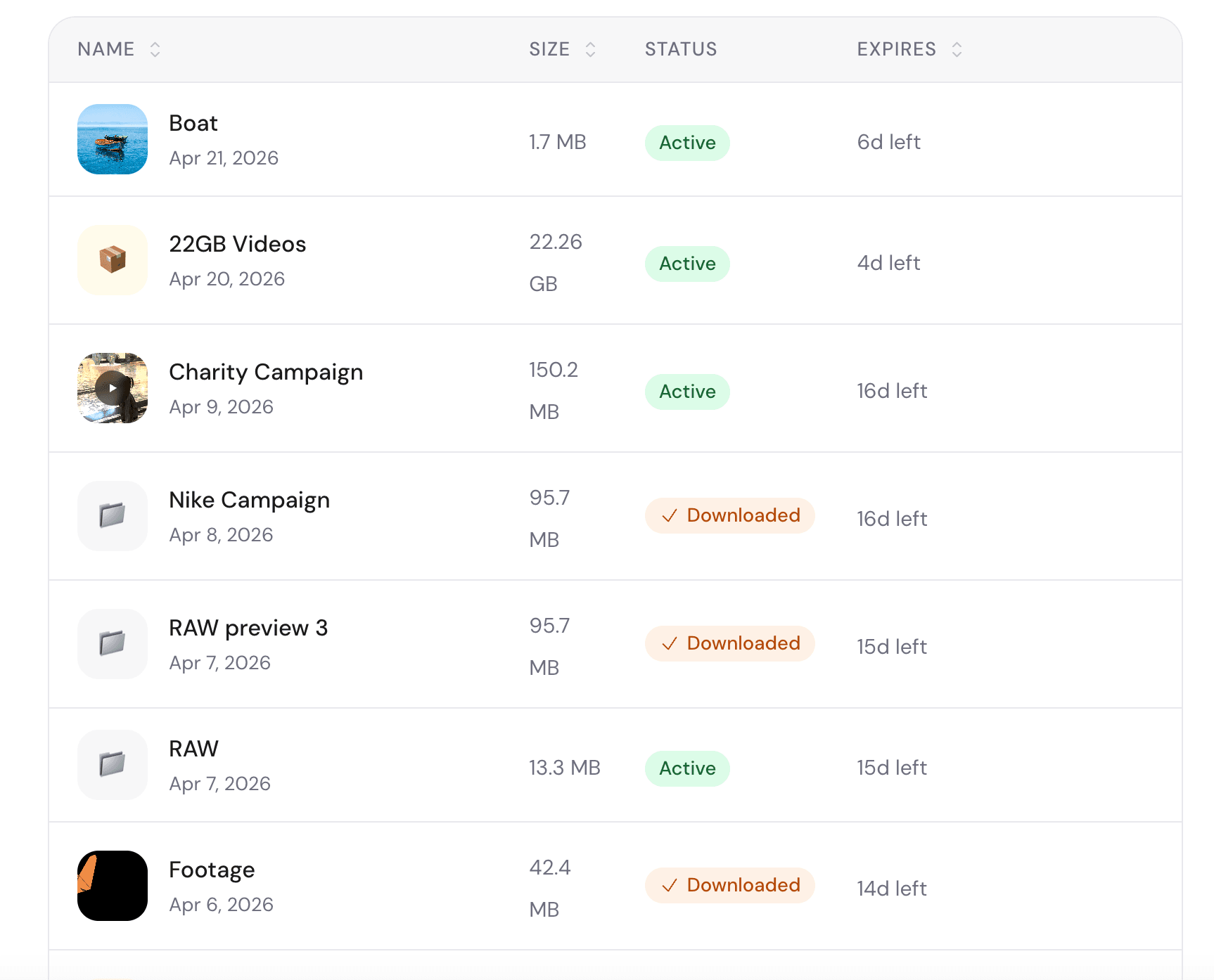This screenshot has width=1214, height=980.
Task: Click the 22GB Videos package icon
Action: 113,260
